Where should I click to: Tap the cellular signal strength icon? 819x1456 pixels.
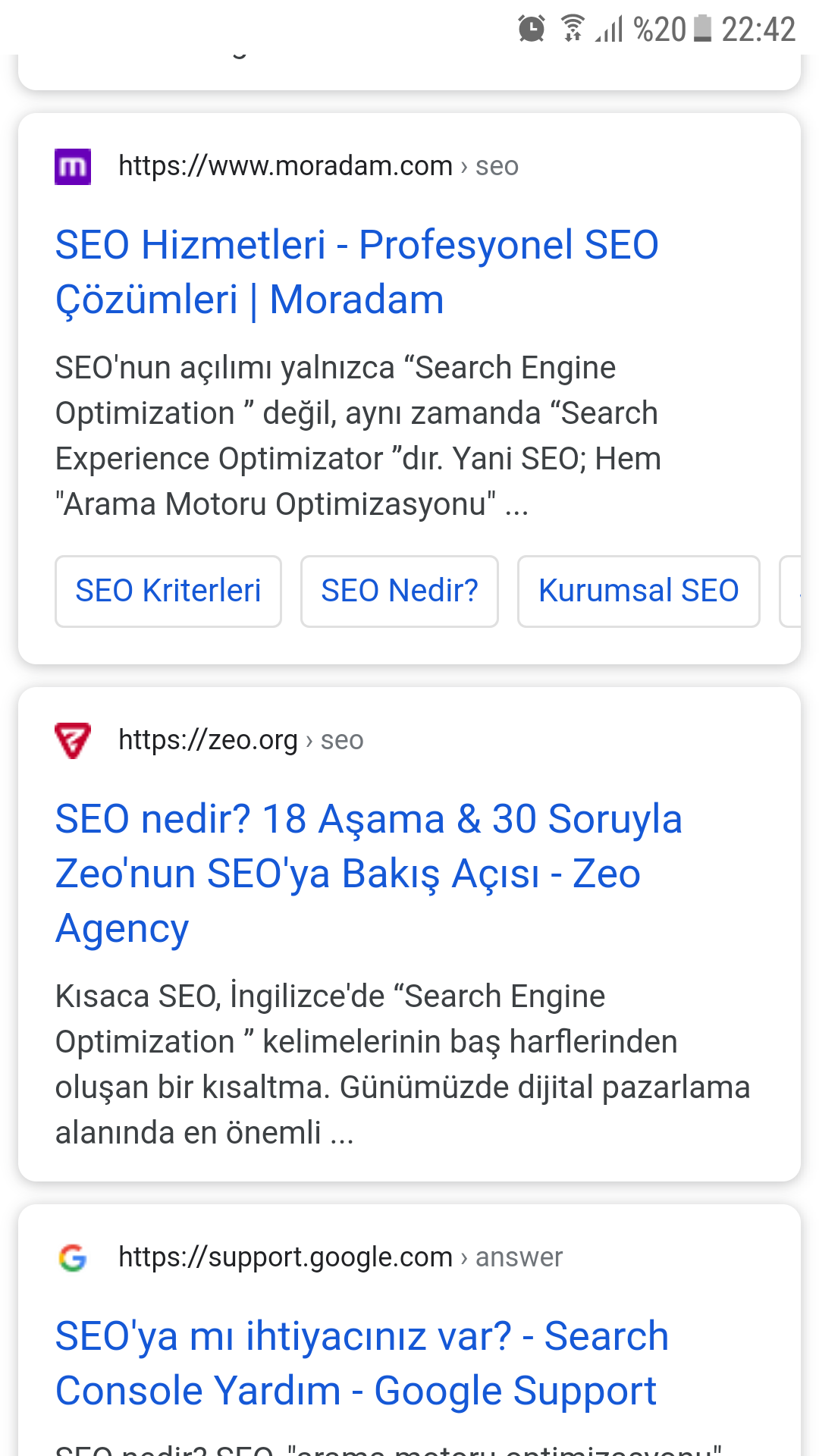tap(609, 30)
